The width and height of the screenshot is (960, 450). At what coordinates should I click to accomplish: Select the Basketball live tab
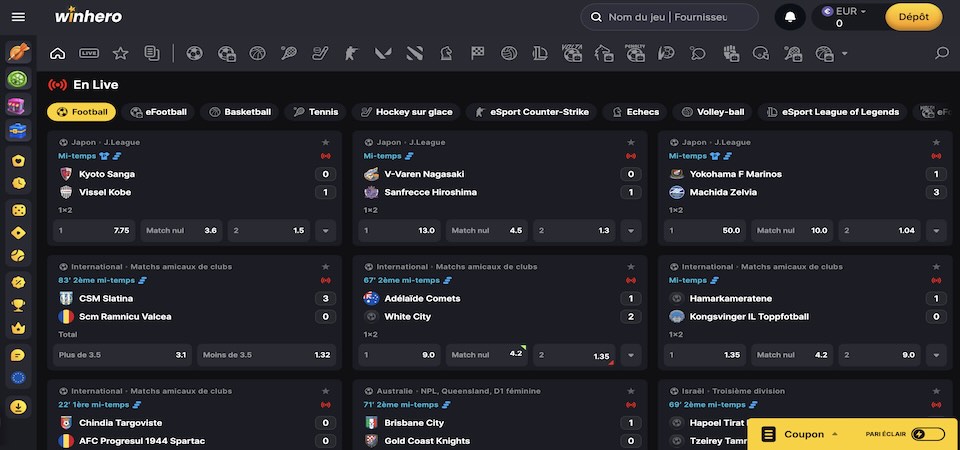pos(239,112)
